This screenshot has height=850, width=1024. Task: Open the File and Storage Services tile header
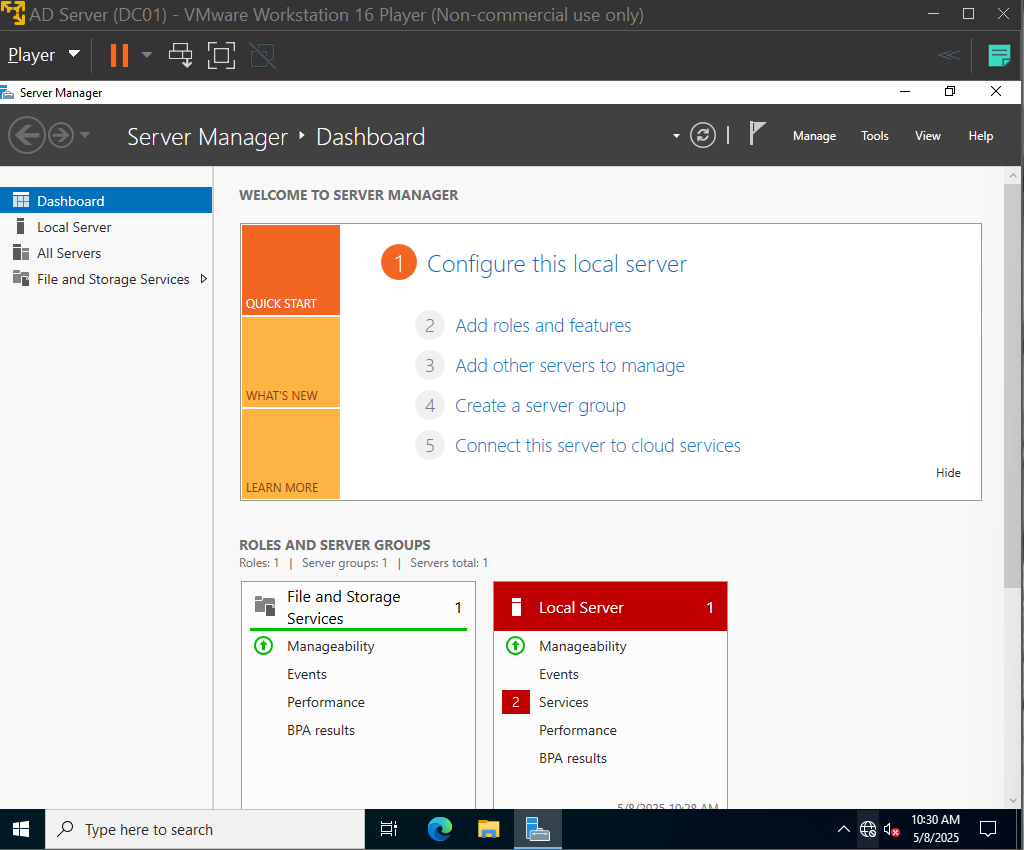coord(359,607)
